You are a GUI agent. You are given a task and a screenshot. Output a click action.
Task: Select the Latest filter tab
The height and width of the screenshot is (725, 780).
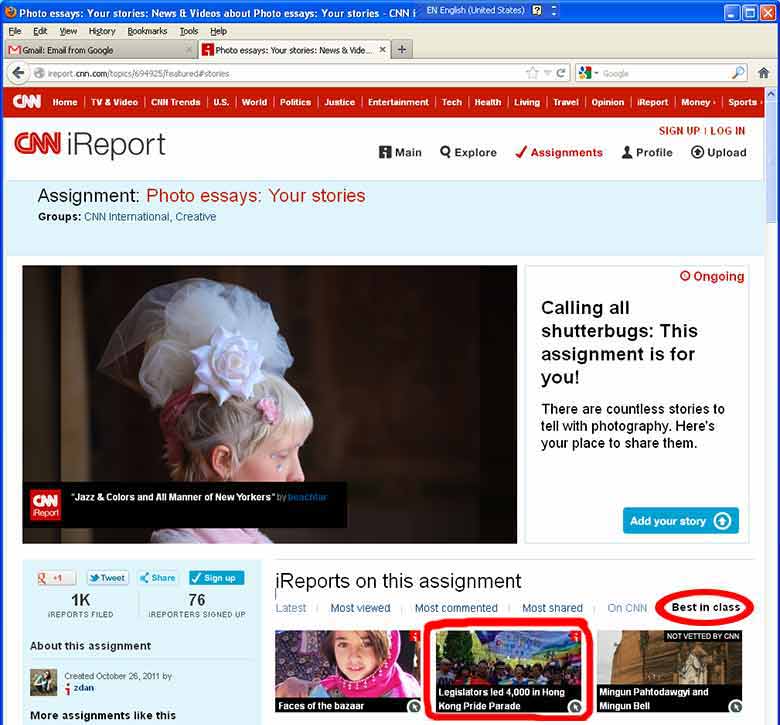[291, 608]
